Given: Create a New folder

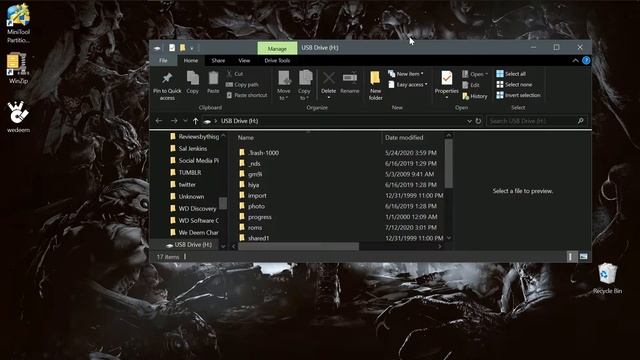Looking at the screenshot, I should click(375, 86).
